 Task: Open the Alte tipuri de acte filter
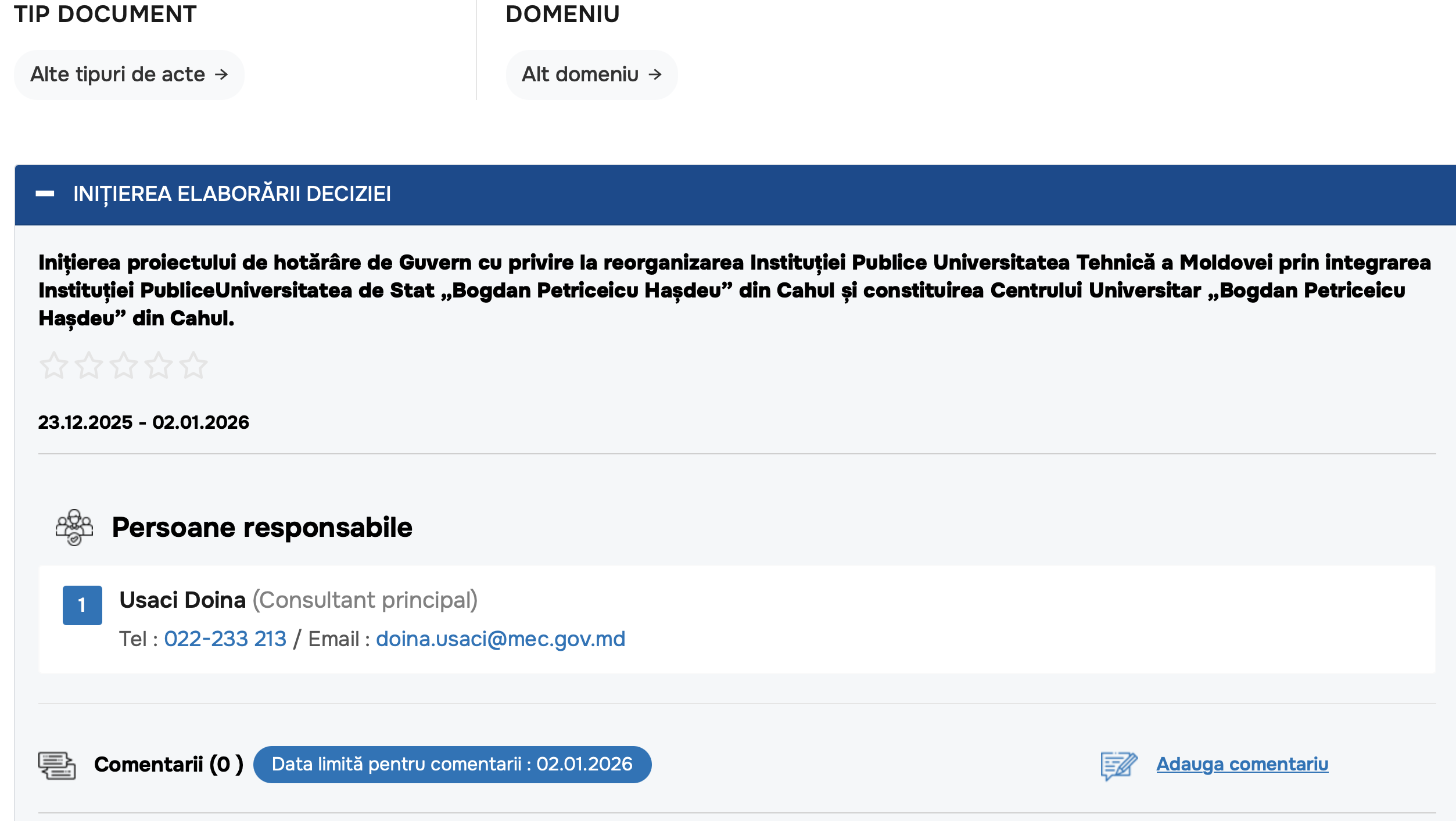[x=117, y=74]
